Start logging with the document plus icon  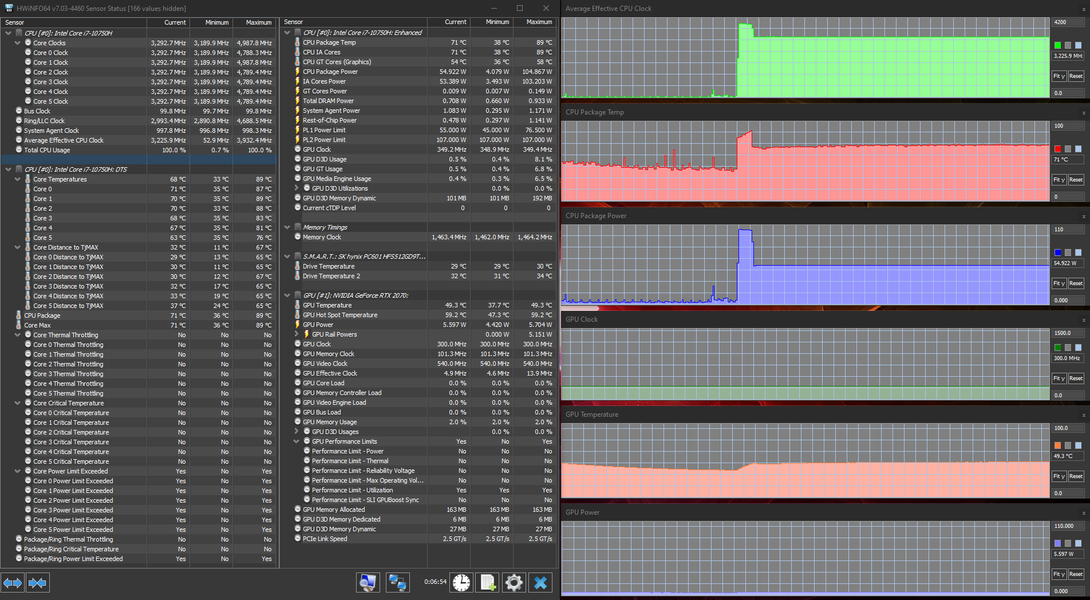tap(488, 582)
